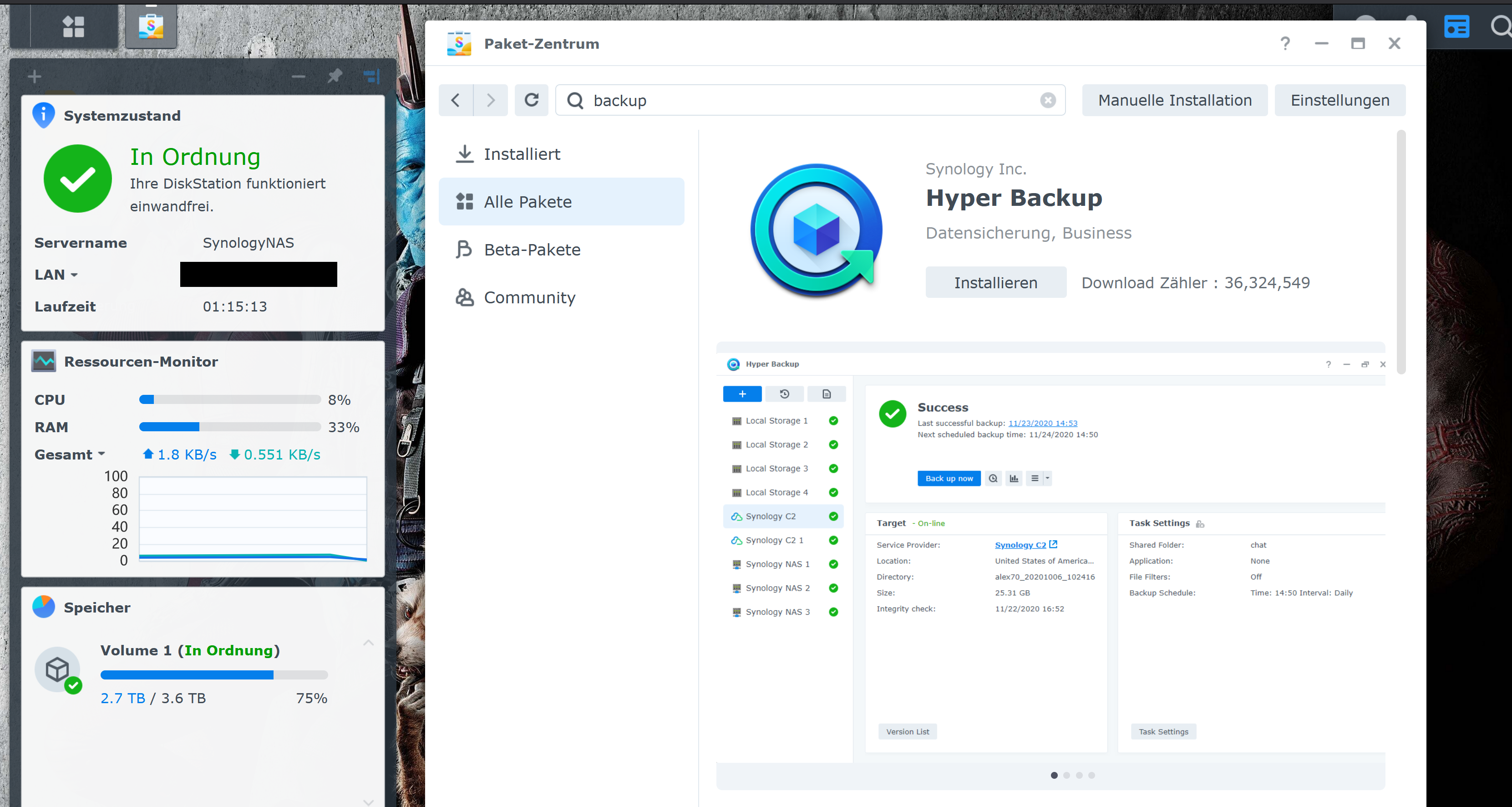Click the package details scrollbar
Viewport: 1512px width, 807px height.
click(x=1401, y=253)
